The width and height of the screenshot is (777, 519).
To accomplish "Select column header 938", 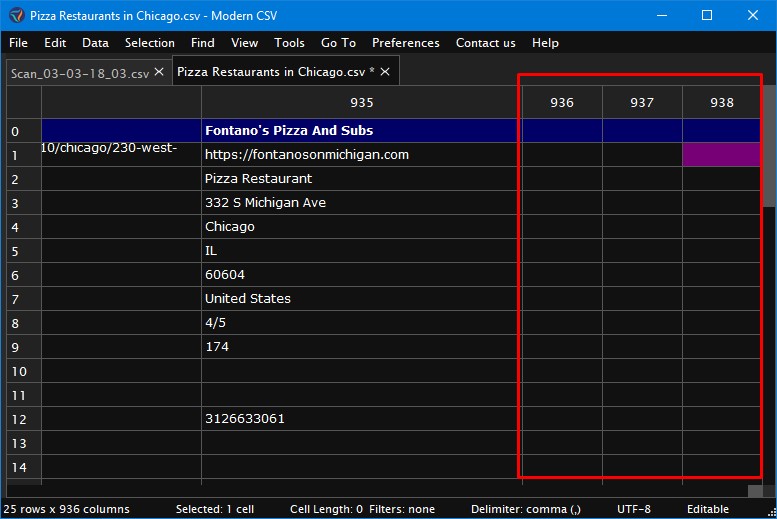I will tap(722, 103).
